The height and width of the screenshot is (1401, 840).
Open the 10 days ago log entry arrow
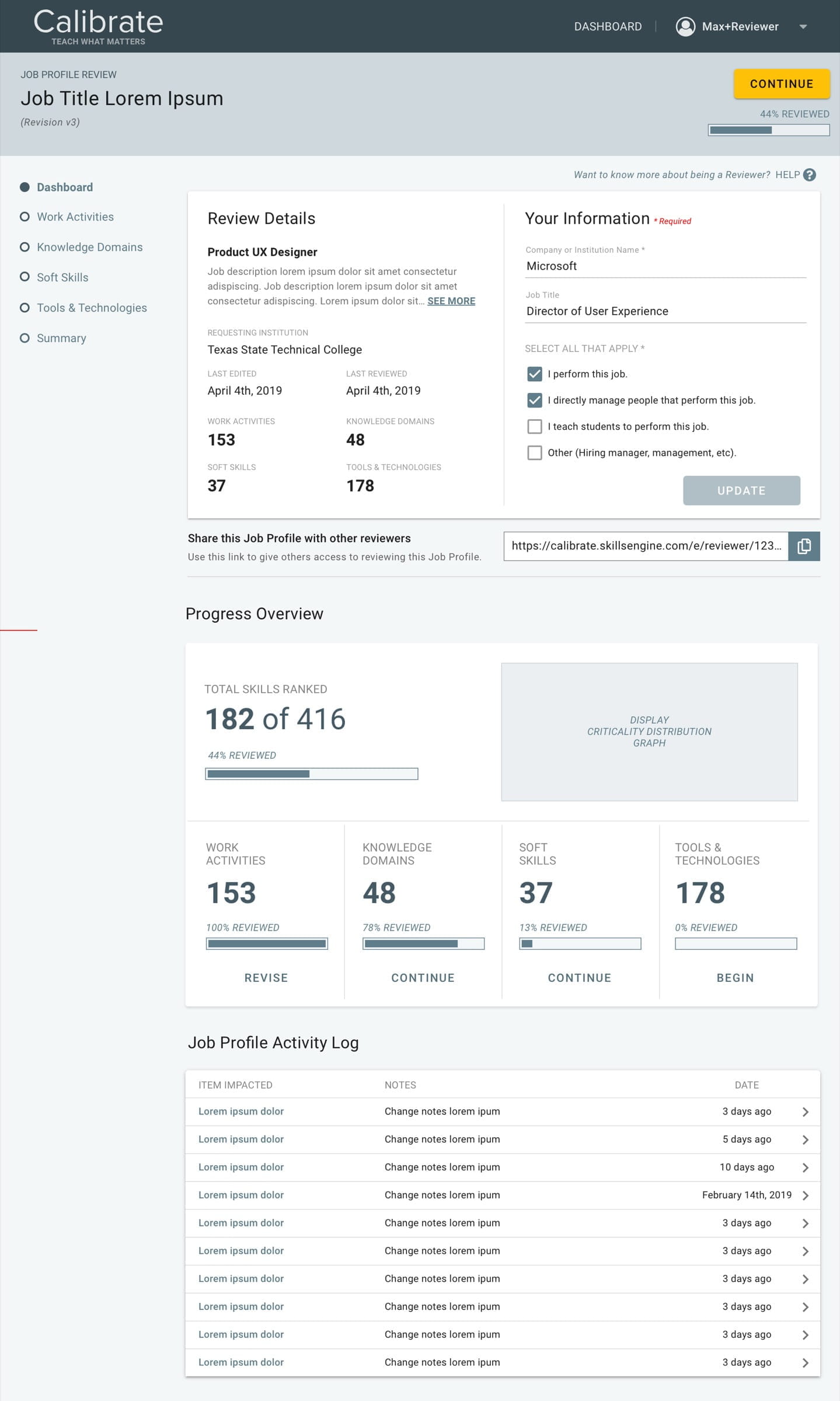(806, 1167)
